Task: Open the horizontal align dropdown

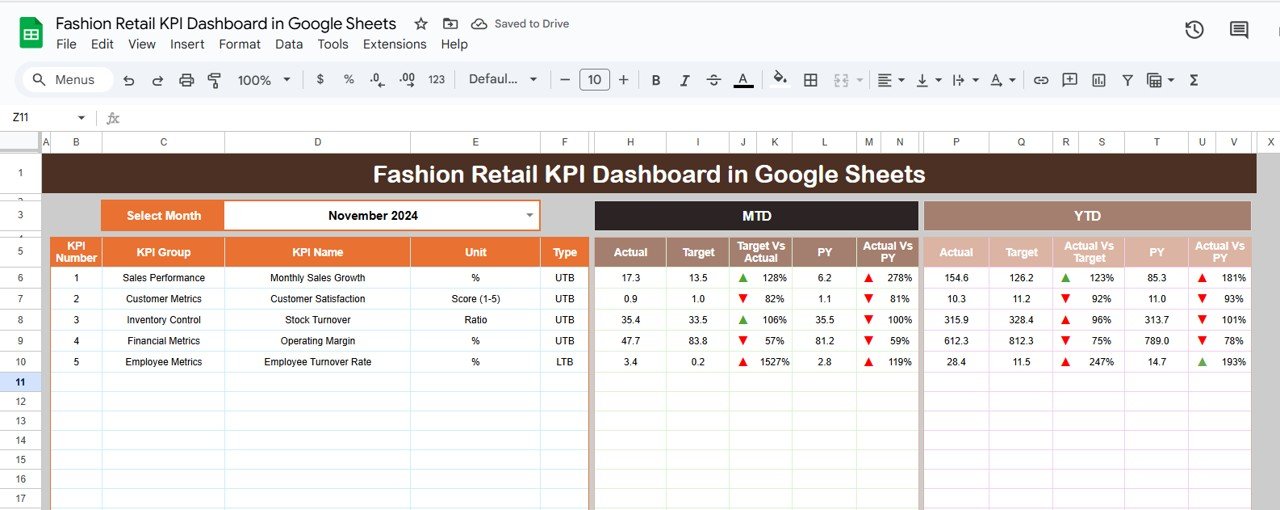Action: tap(890, 80)
